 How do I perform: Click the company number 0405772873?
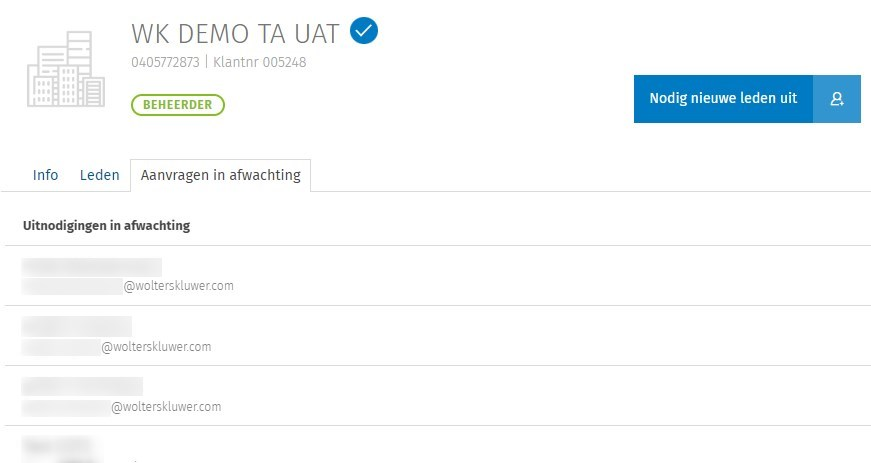(x=165, y=62)
